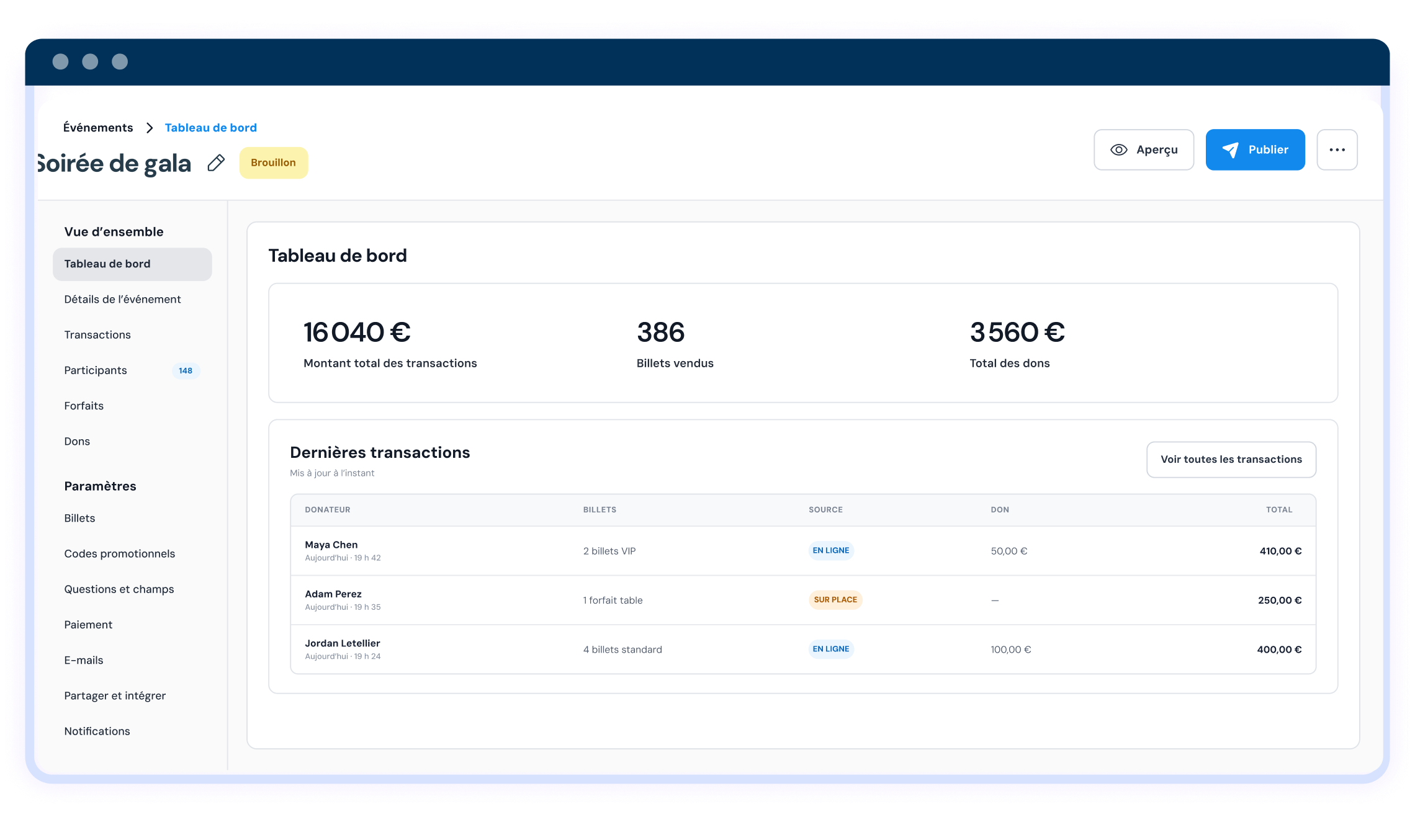Click the SUR PLACE badge for Adam Perez
The height and width of the screenshot is (840, 1415).
(x=835, y=600)
